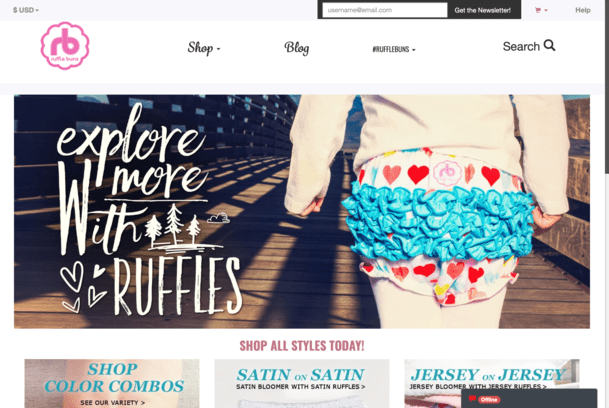The image size is (609, 408).
Task: Open the Shop Color Combos banner
Action: tap(112, 384)
